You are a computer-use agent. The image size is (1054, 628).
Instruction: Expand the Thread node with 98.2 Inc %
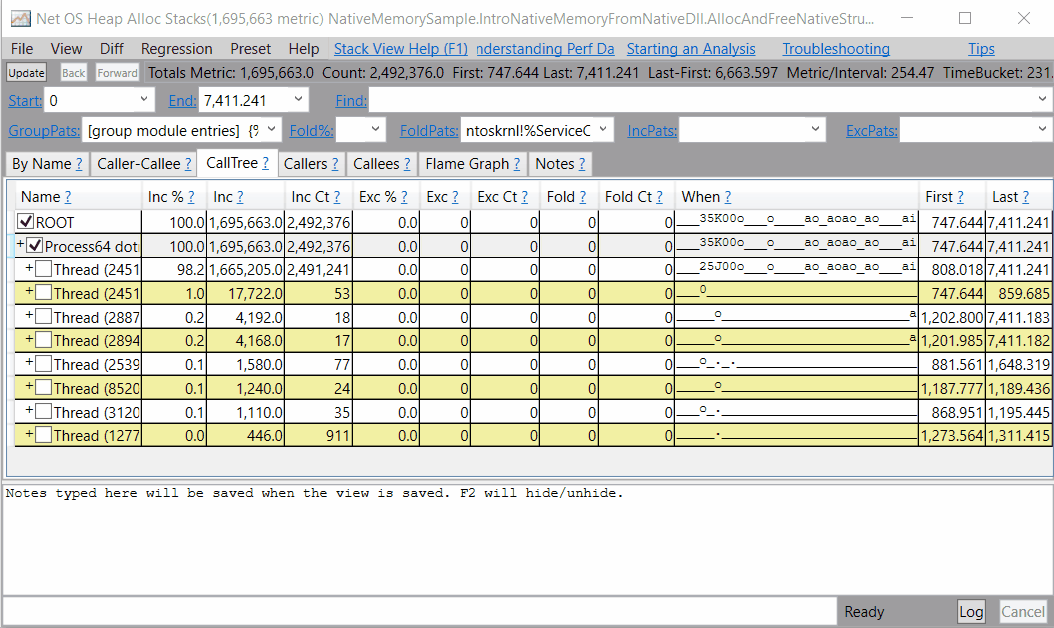(29, 268)
